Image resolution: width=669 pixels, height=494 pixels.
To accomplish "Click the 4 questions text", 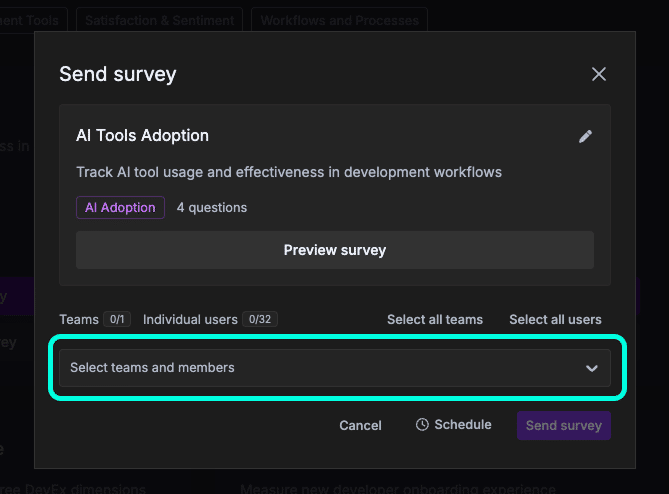I will click(212, 208).
